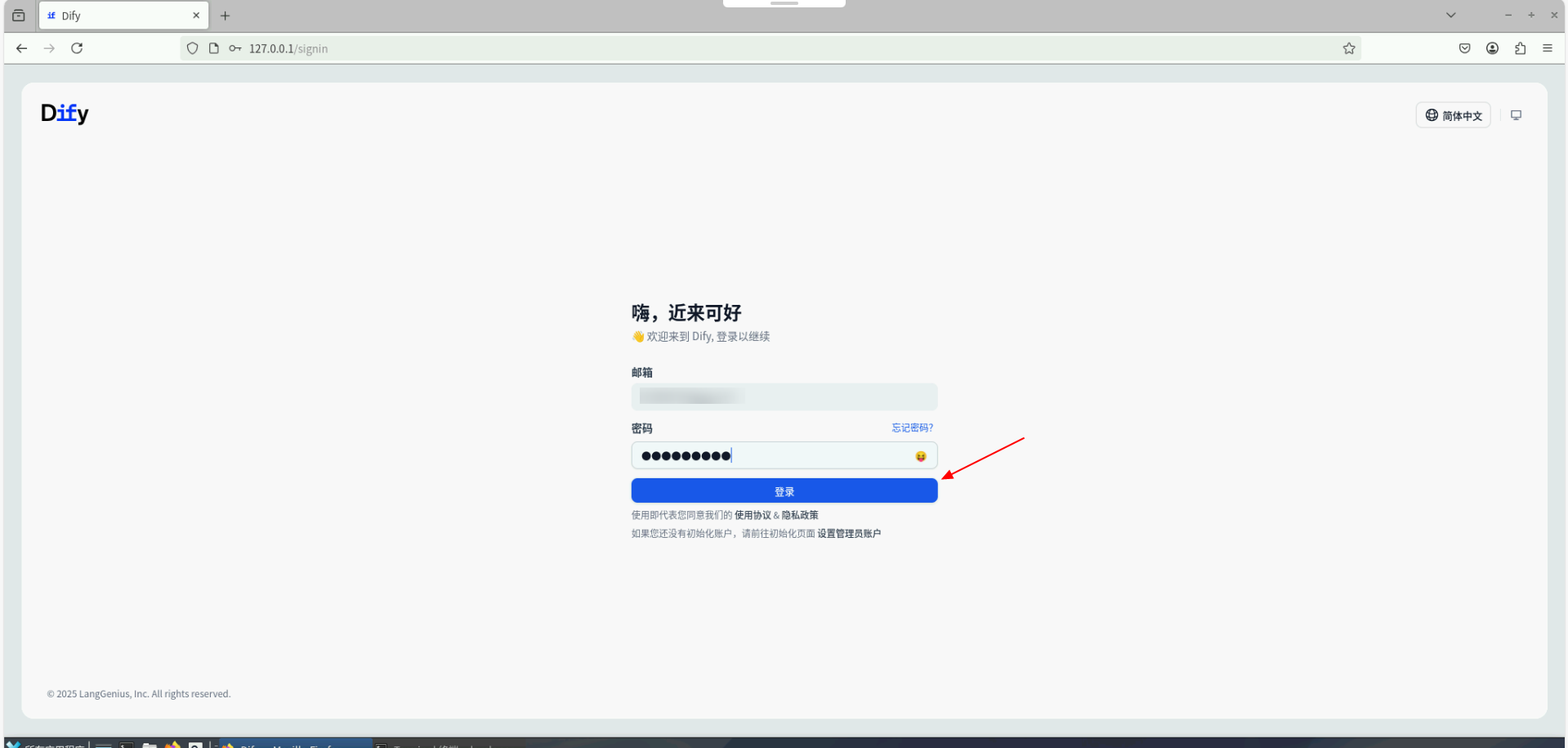
Task: Toggle the theme monitor icon
Action: [1516, 115]
